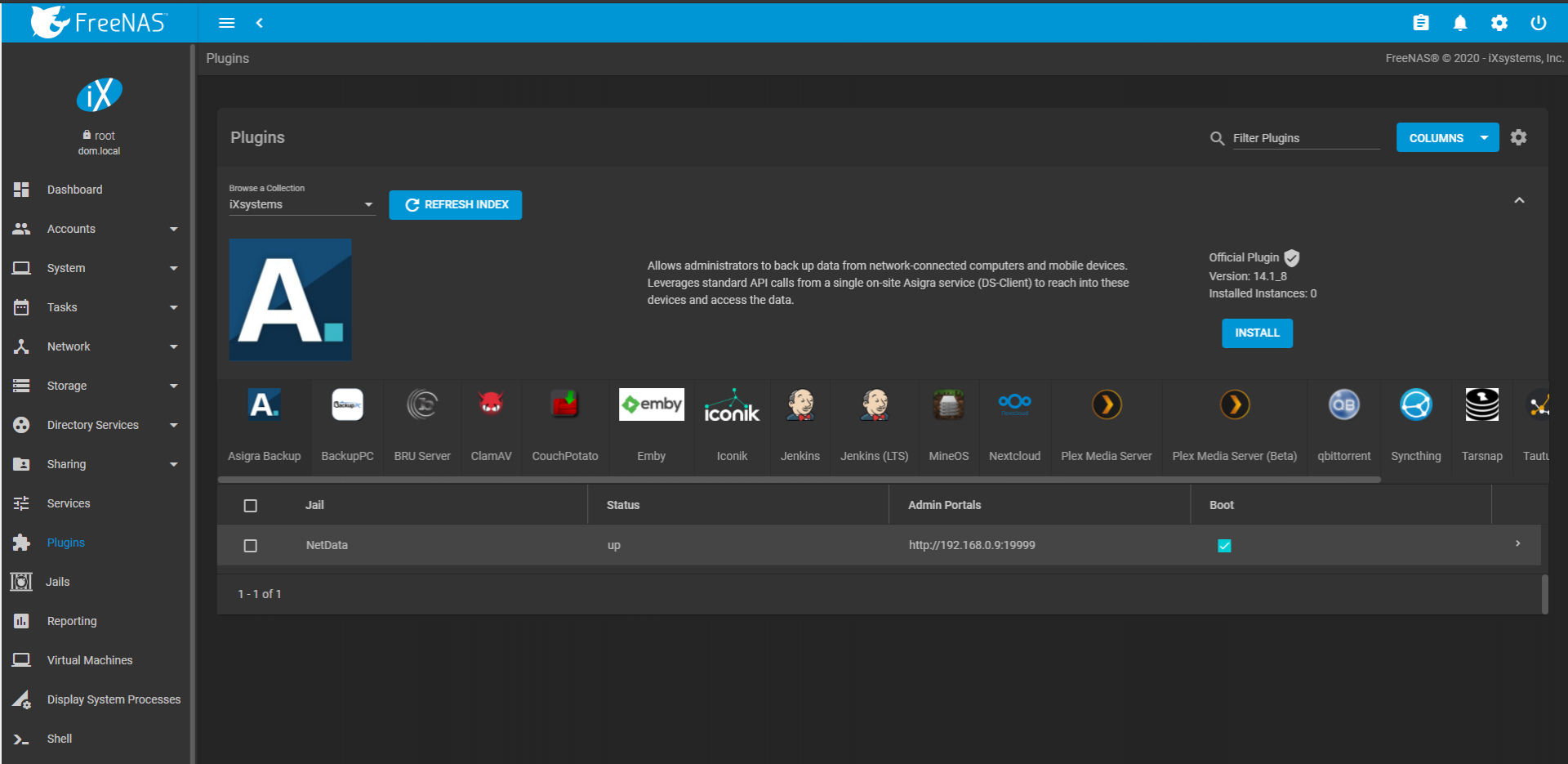Select the Tarsnap plugin icon
1568x764 pixels.
coord(1482,404)
